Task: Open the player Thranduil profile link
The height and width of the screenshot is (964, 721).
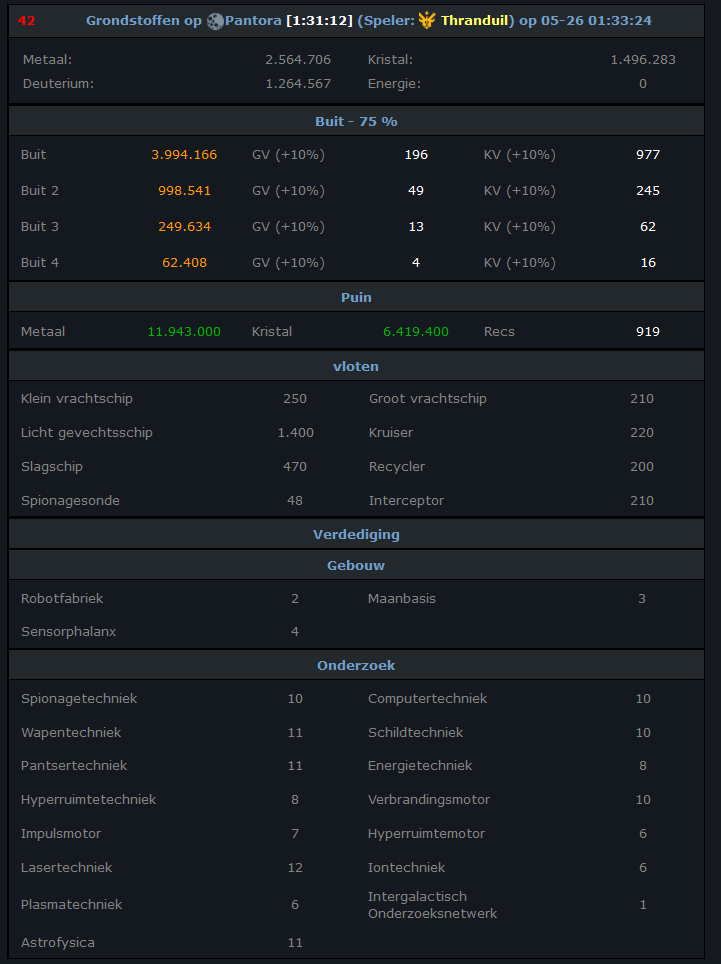Action: [474, 20]
